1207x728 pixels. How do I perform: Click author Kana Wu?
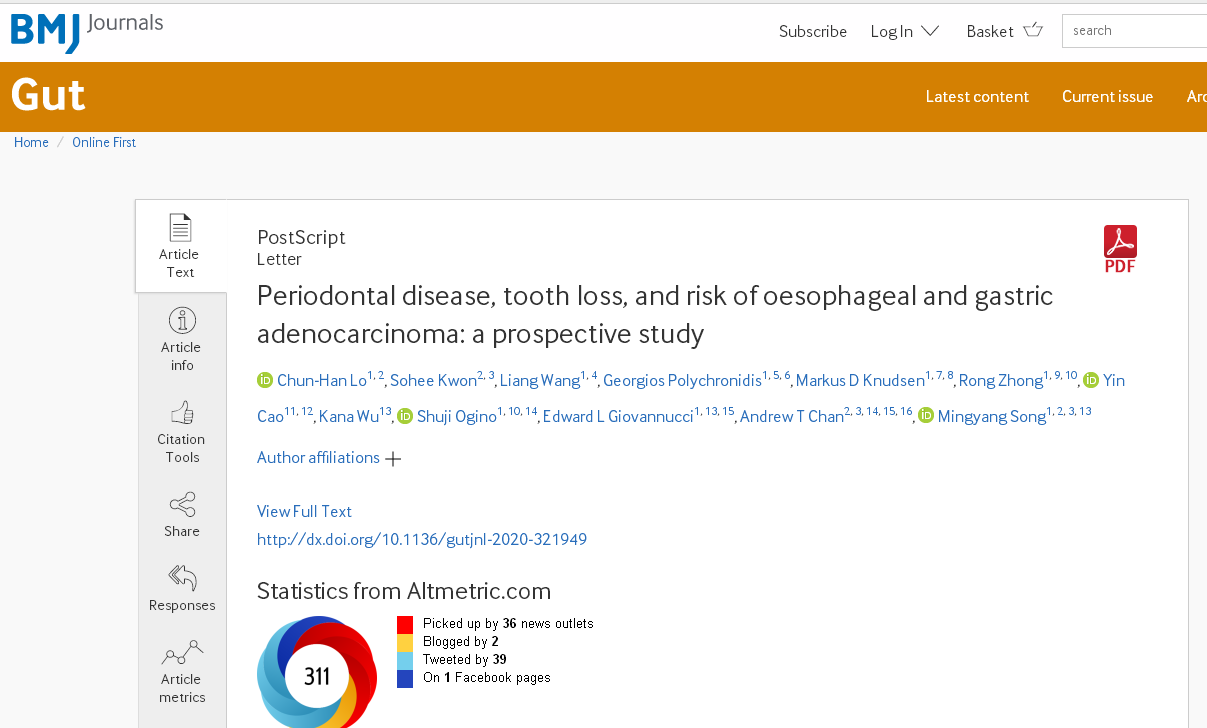[349, 416]
